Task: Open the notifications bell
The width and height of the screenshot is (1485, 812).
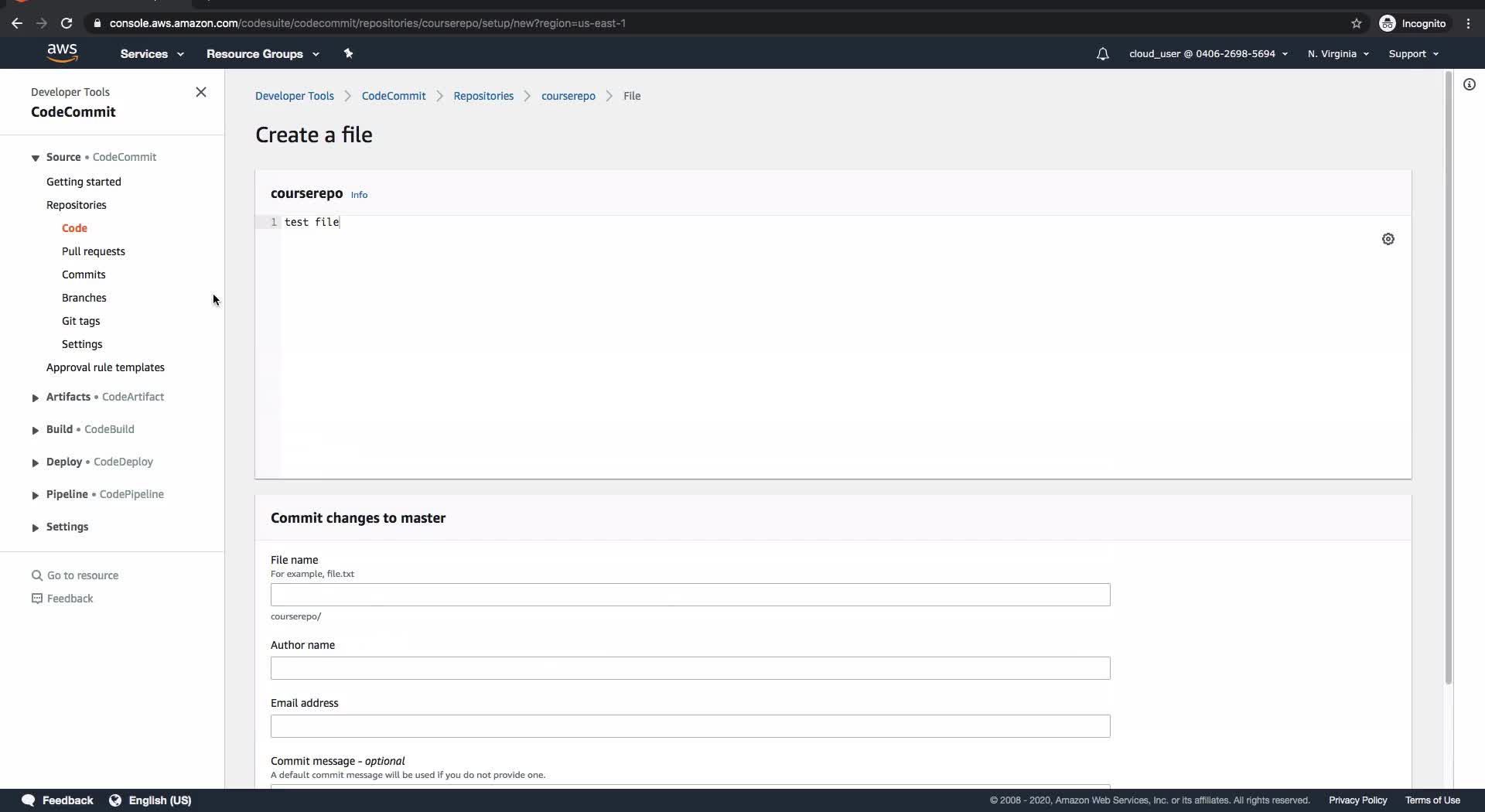Action: [x=1102, y=54]
